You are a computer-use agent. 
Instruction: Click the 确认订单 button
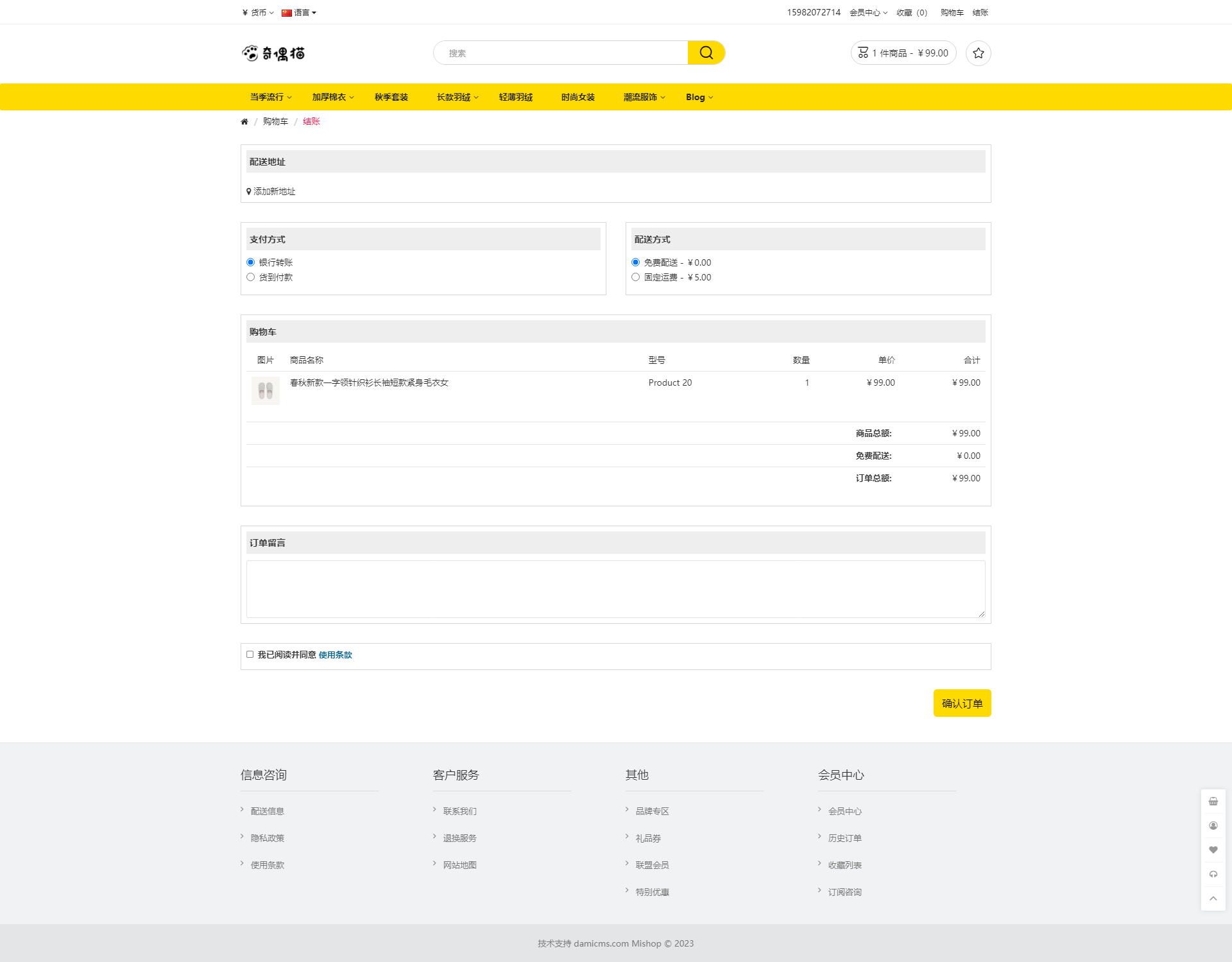962,703
